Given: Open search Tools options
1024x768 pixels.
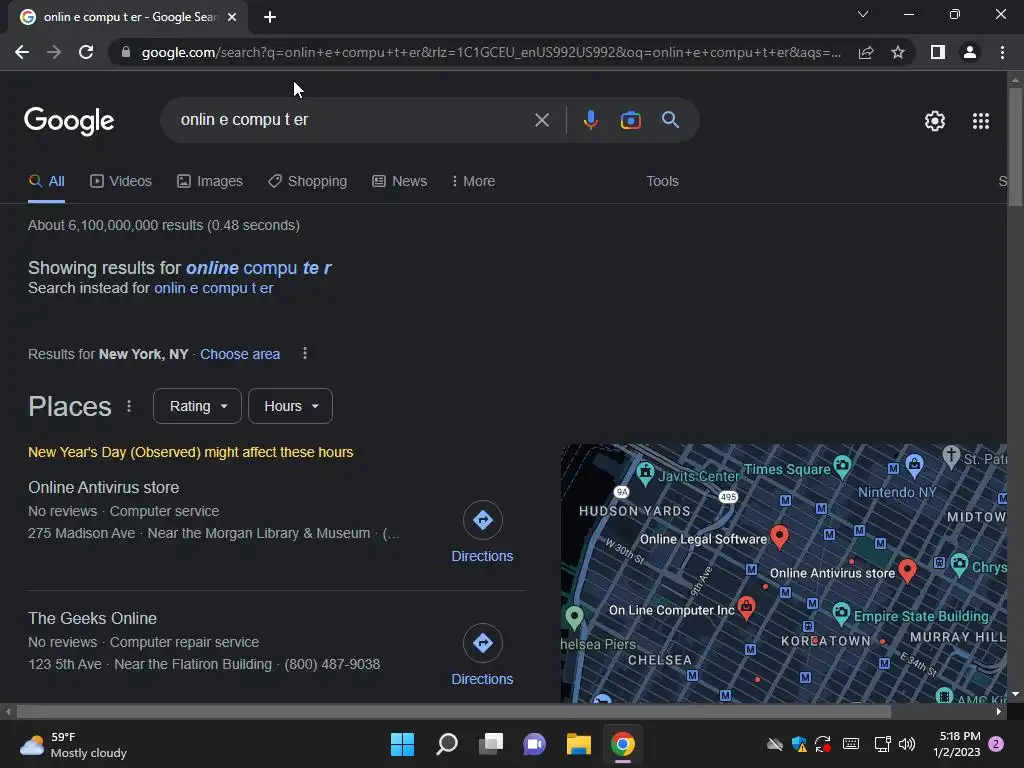Looking at the screenshot, I should [x=662, y=182].
